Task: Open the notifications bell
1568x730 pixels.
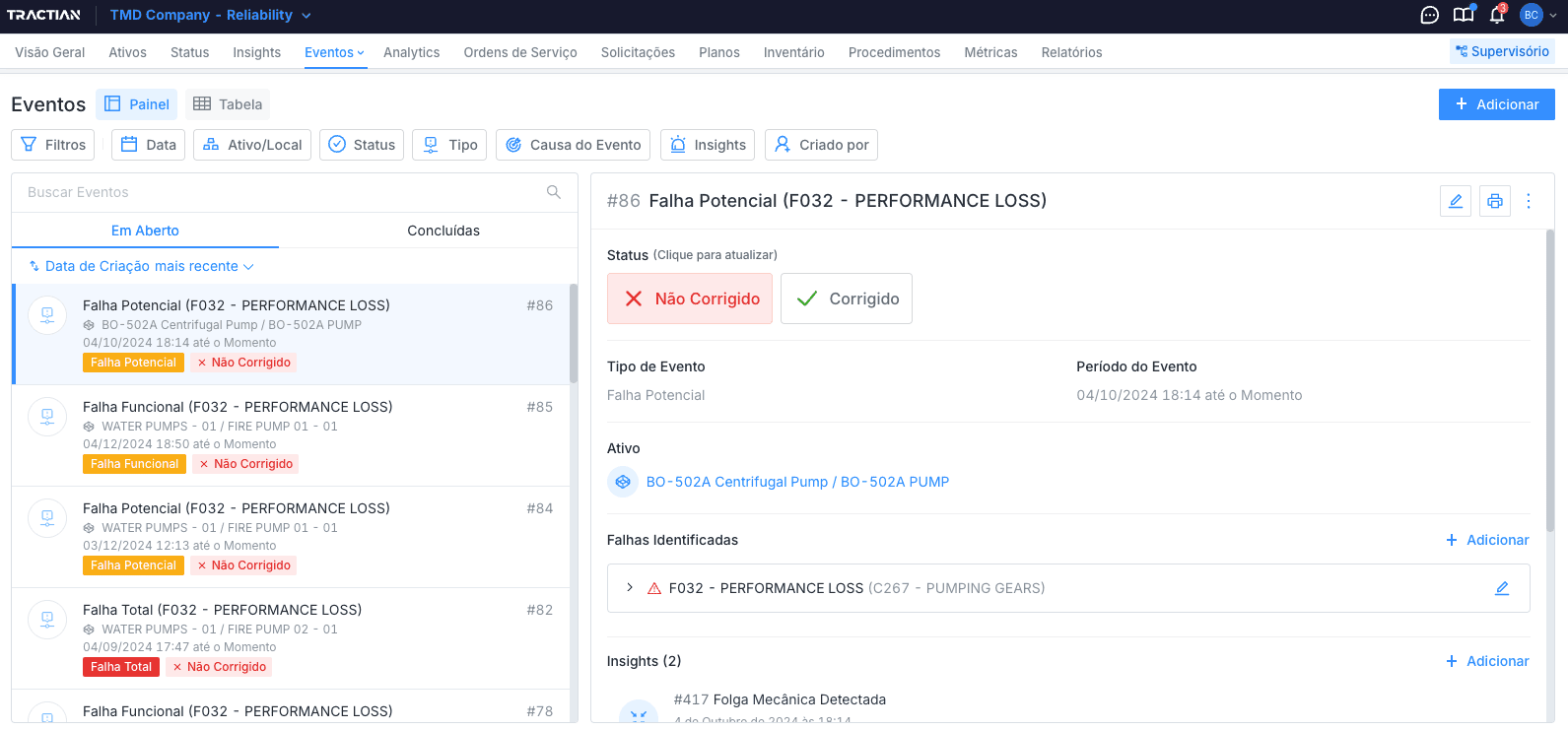Action: tap(1497, 15)
